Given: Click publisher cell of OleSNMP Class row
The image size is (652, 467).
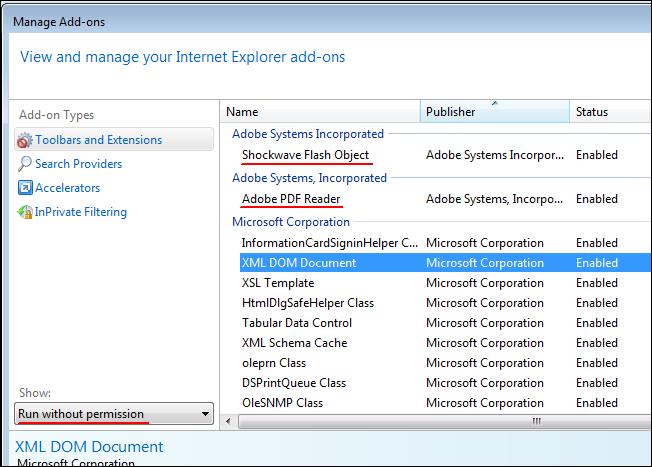Looking at the screenshot, I should pyautogui.click(x=485, y=403).
